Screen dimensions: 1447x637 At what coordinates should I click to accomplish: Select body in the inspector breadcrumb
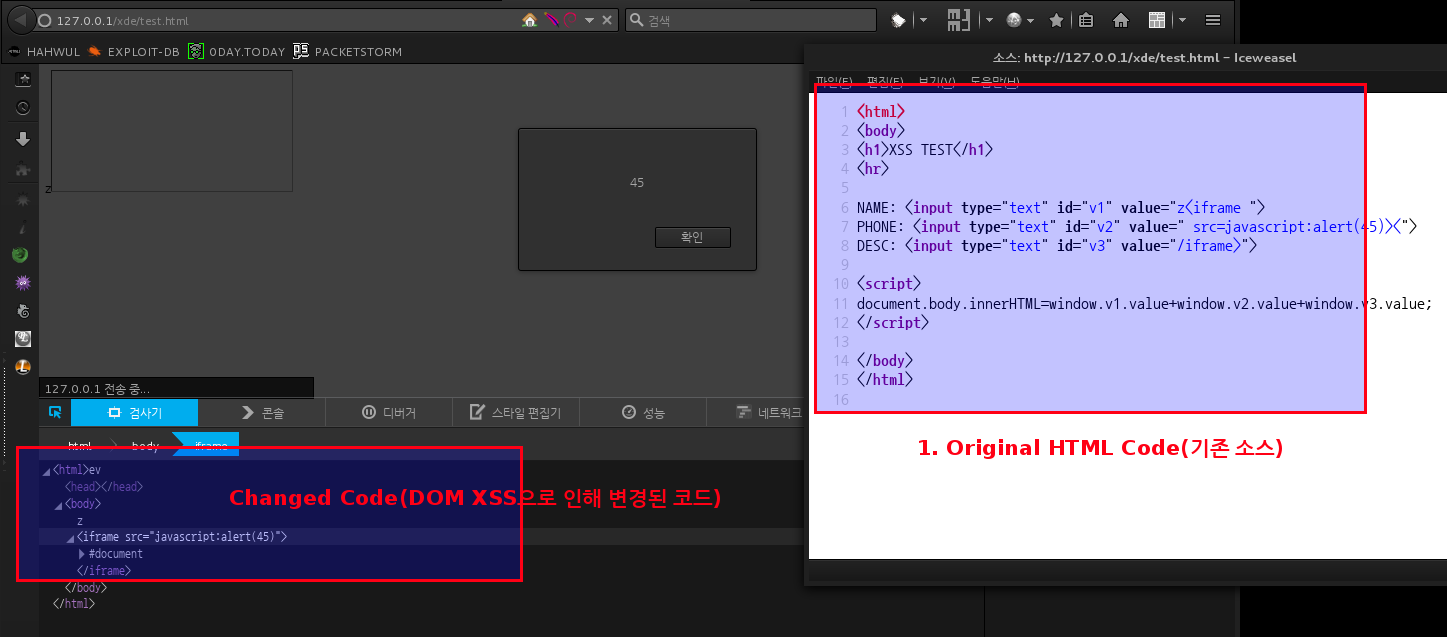click(146, 445)
